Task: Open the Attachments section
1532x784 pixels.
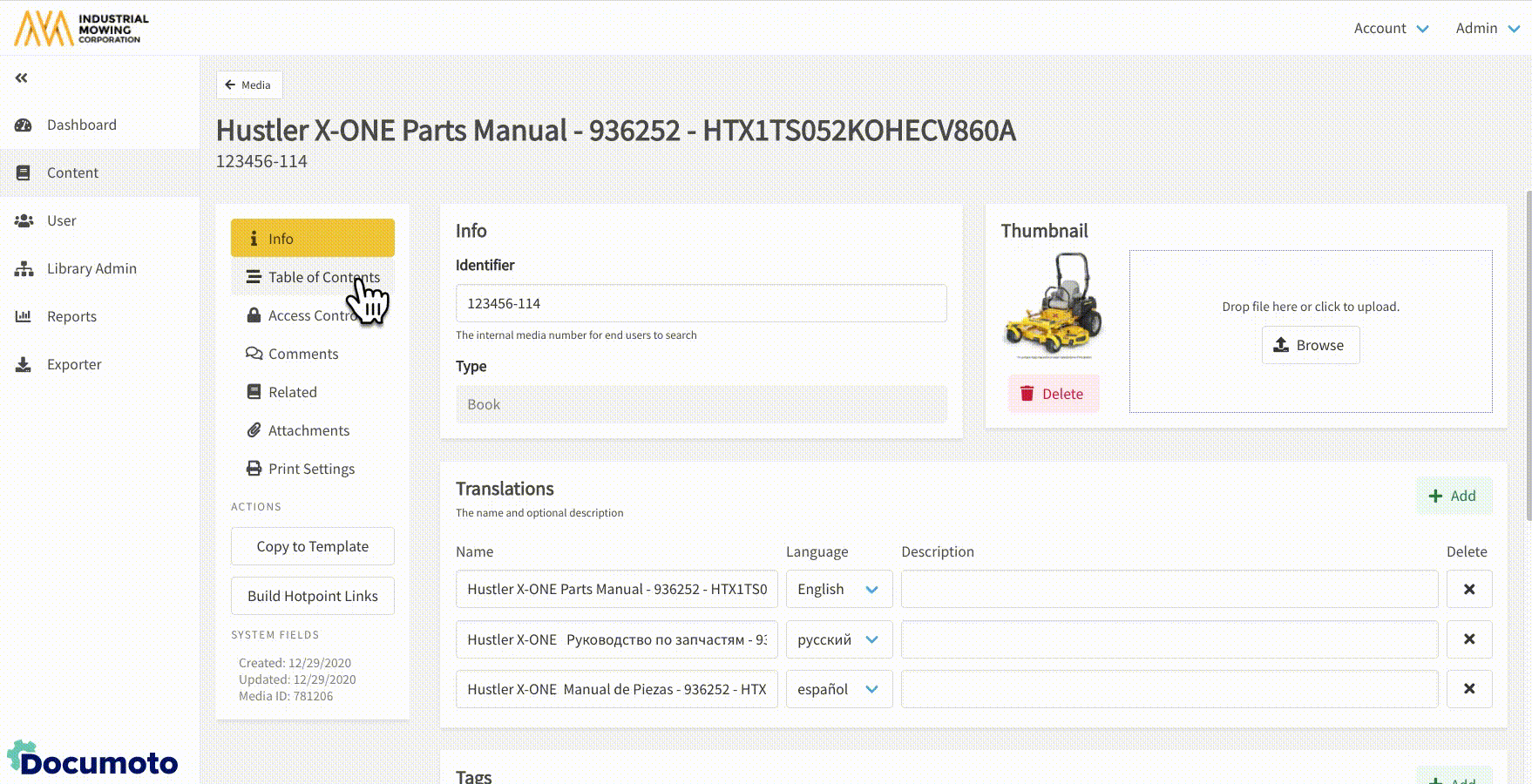Action: click(308, 430)
